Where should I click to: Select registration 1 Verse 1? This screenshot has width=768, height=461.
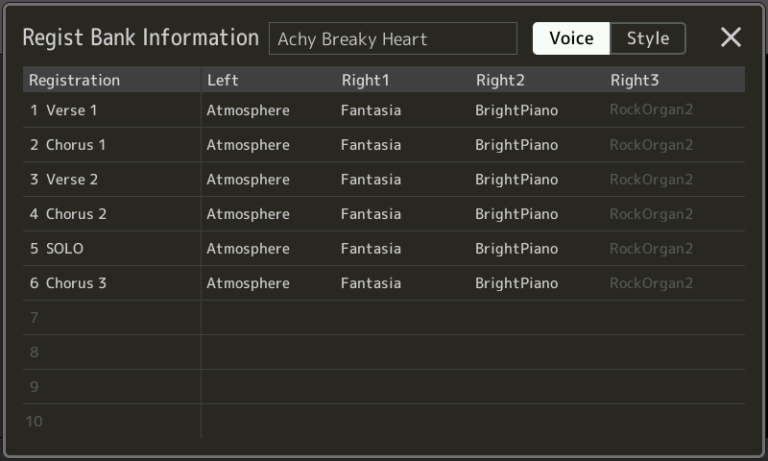[64, 110]
